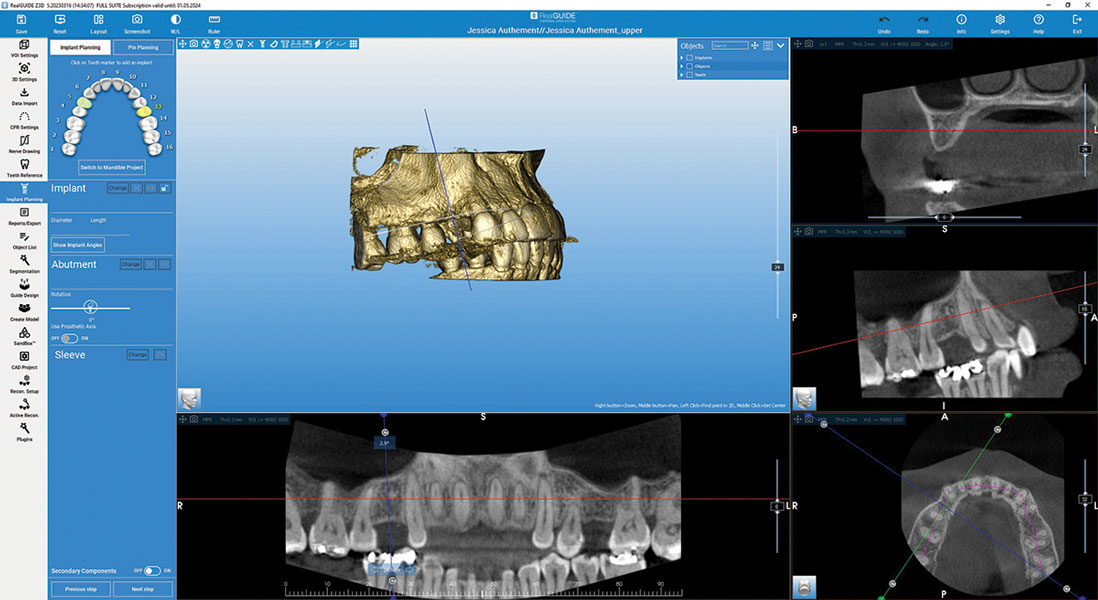Open the Guide Design module
Screen dimensions: 1098x600
tap(24, 286)
